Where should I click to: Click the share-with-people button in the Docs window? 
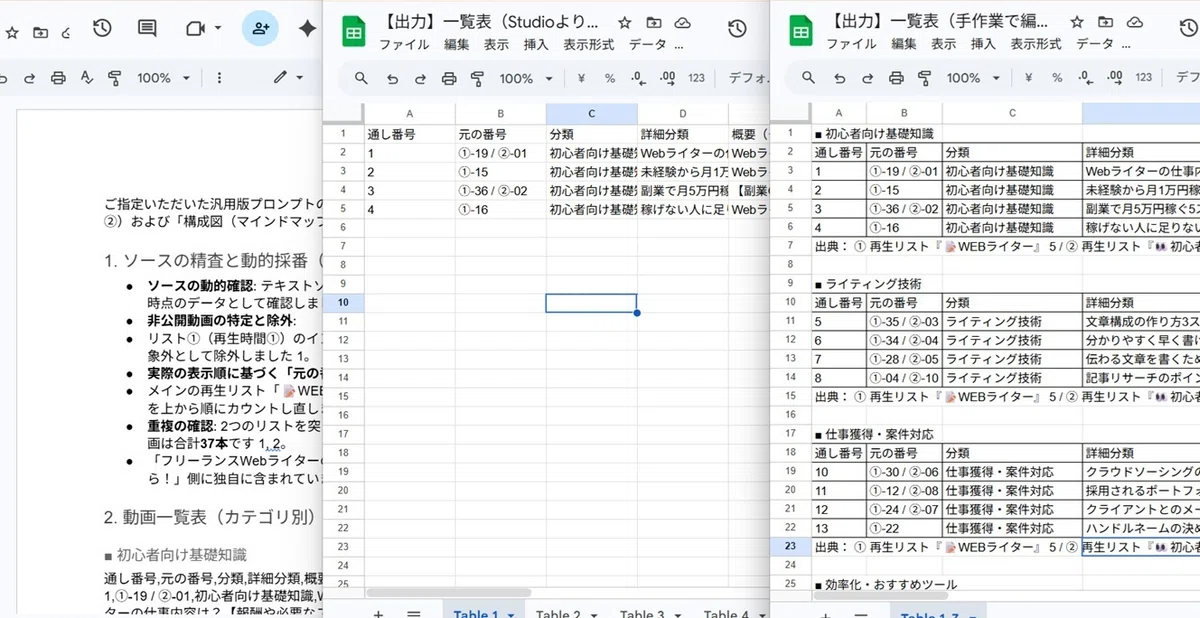coord(261,29)
